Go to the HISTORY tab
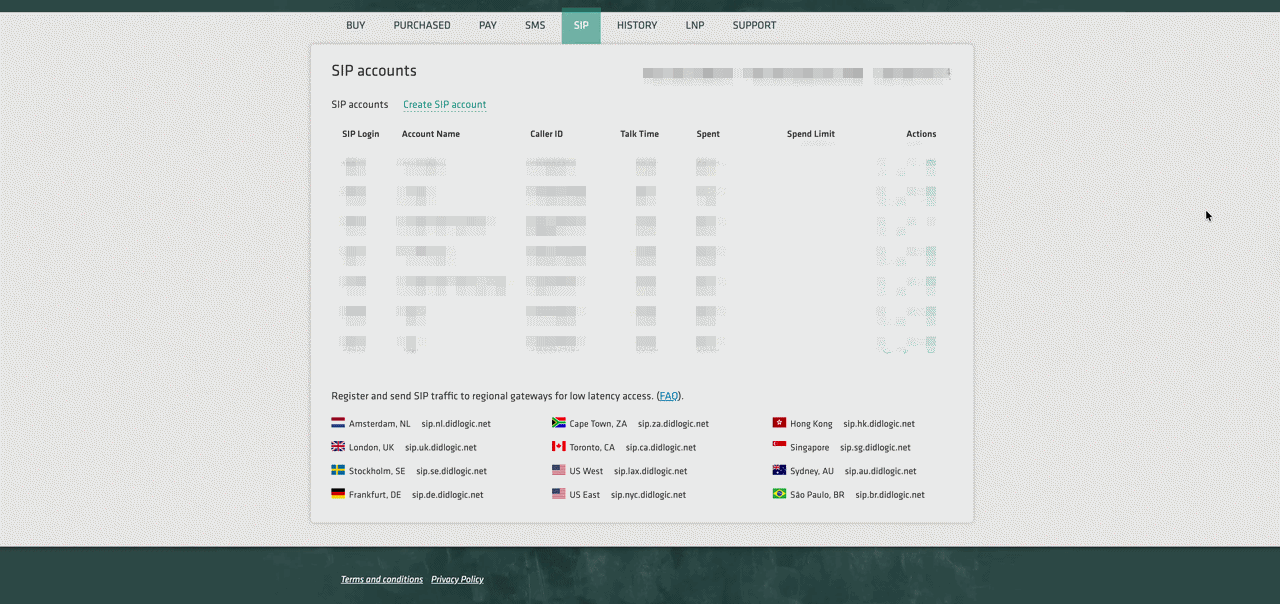1280x604 pixels. [x=637, y=25]
